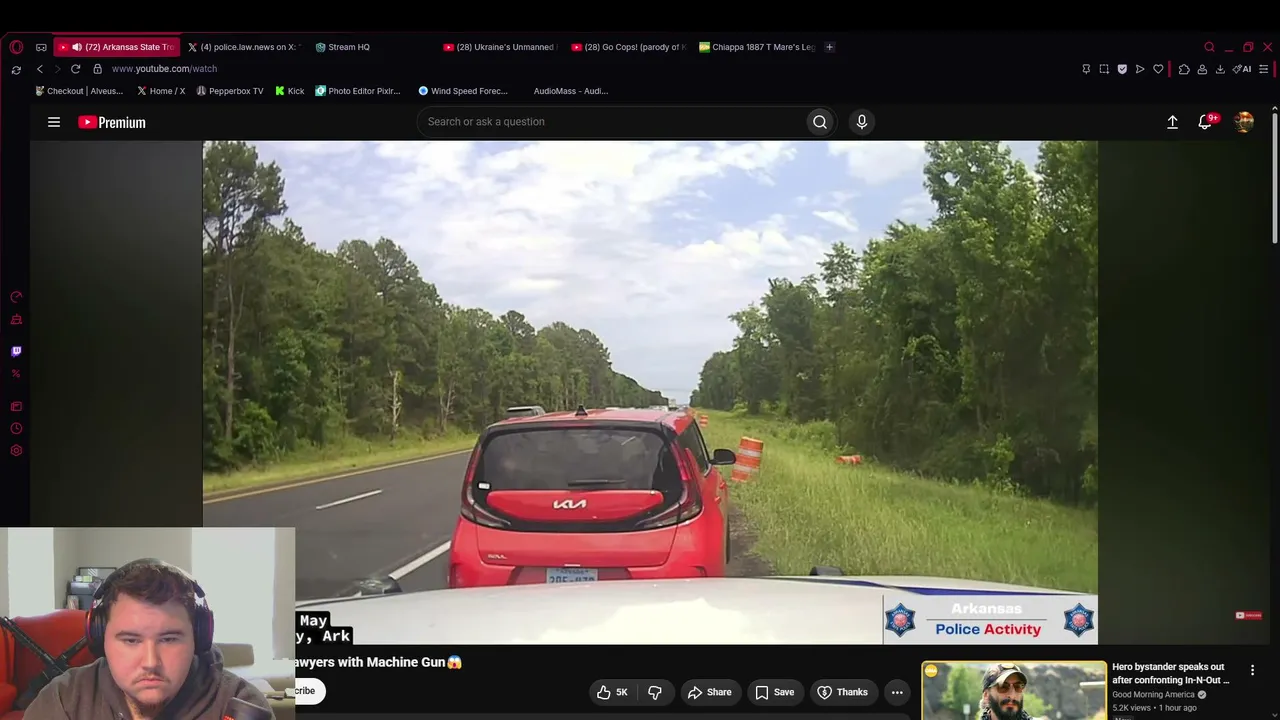
Task: Switch to the Ukraine's Unmanned tab
Action: click(500, 47)
